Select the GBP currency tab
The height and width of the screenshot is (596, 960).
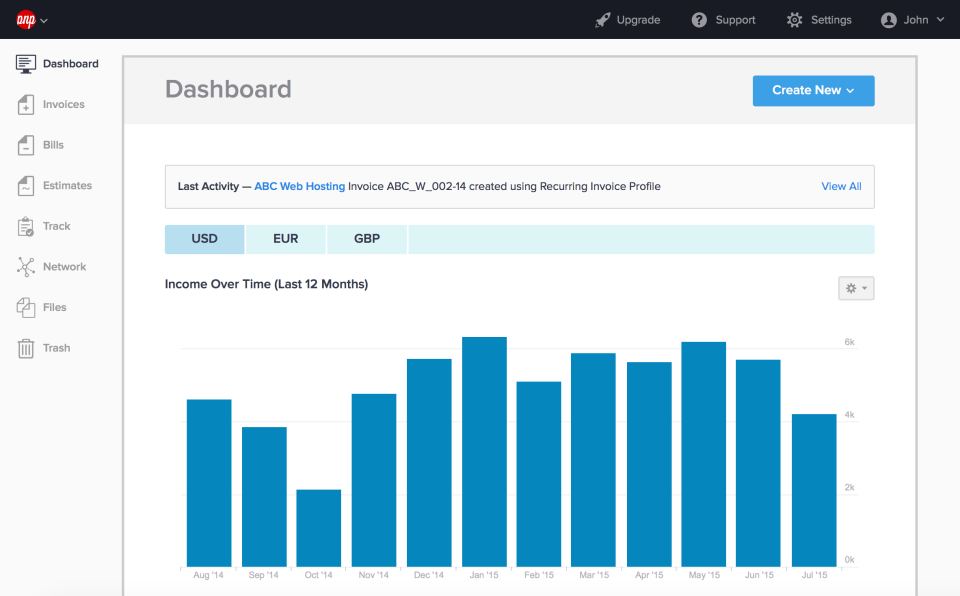pyautogui.click(x=367, y=240)
